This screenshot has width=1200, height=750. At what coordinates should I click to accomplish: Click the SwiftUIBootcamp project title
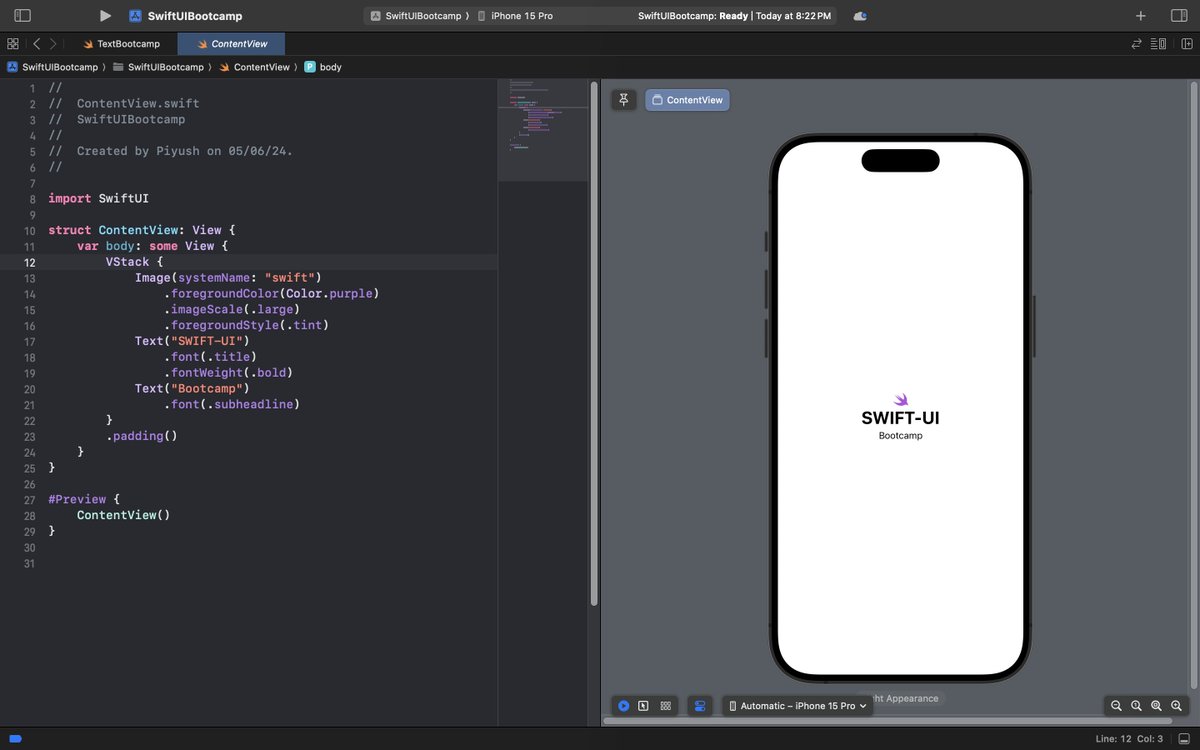pyautogui.click(x=196, y=16)
